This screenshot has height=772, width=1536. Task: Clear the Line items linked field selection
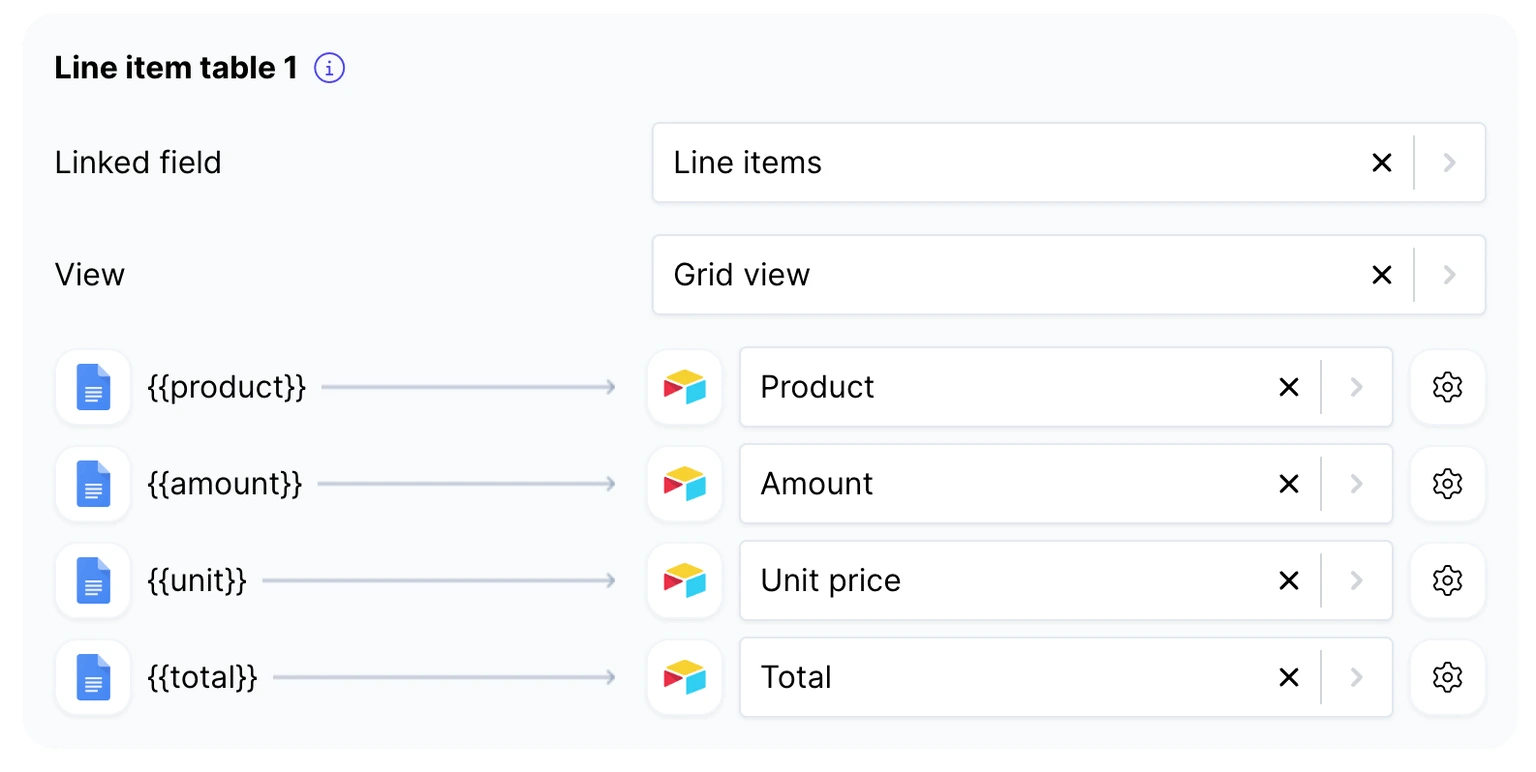coord(1381,162)
